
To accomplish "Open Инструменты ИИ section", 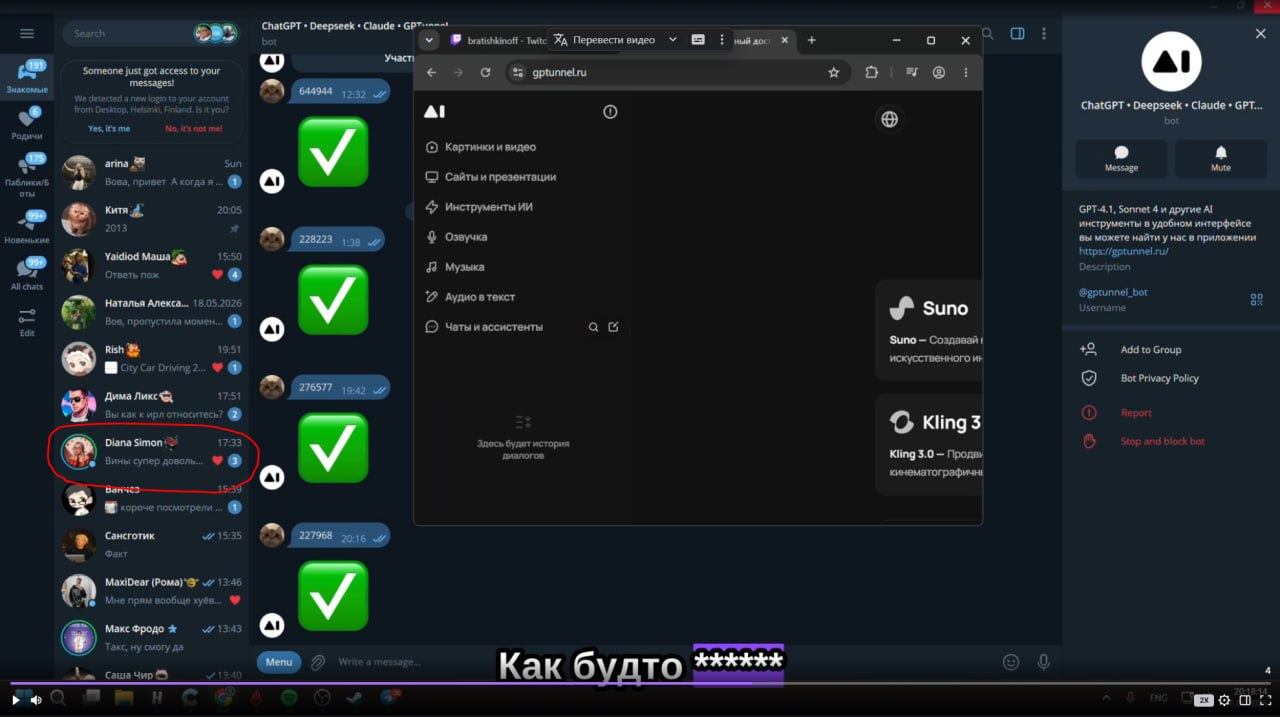I will (479, 207).
